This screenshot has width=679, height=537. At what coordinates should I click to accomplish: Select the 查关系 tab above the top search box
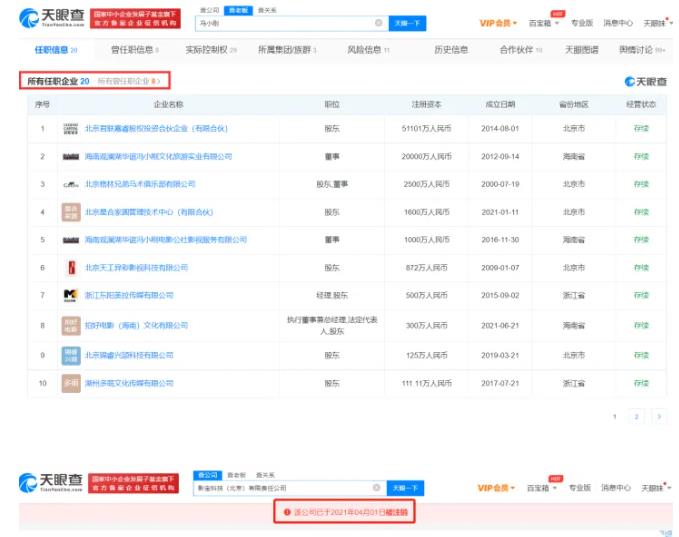pos(267,10)
